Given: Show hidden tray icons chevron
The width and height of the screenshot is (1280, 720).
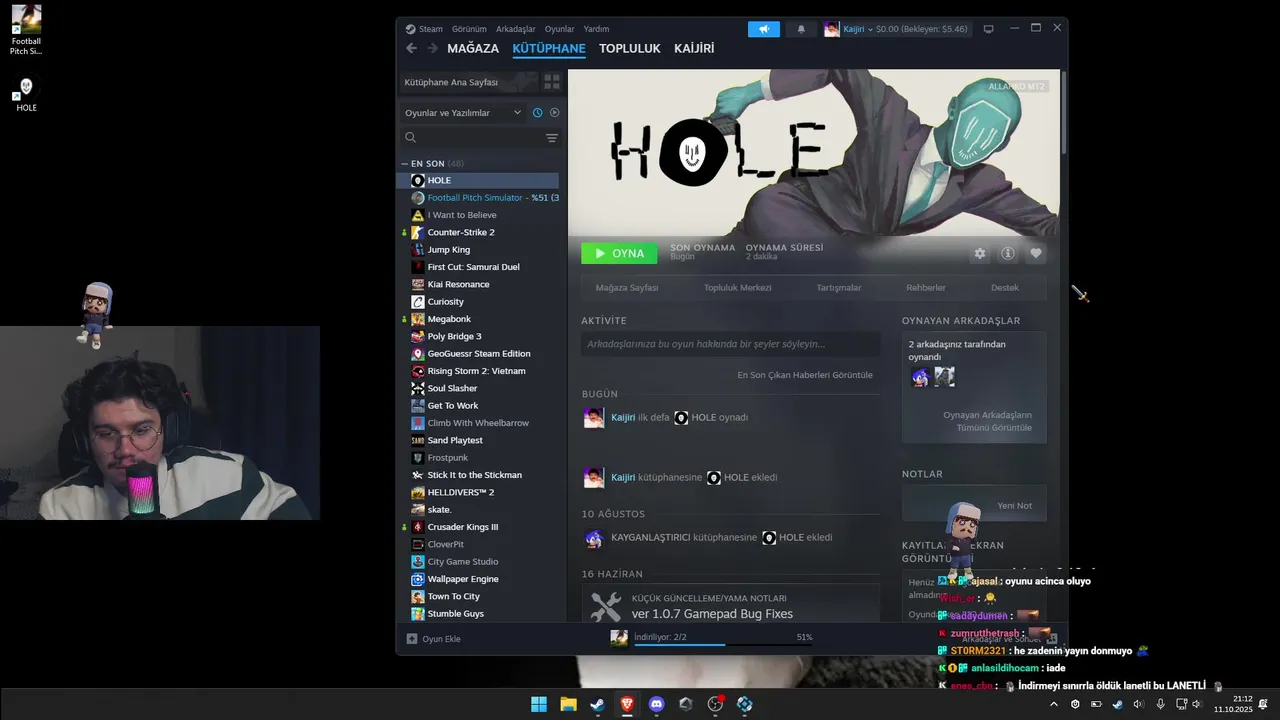Looking at the screenshot, I should [1053, 704].
